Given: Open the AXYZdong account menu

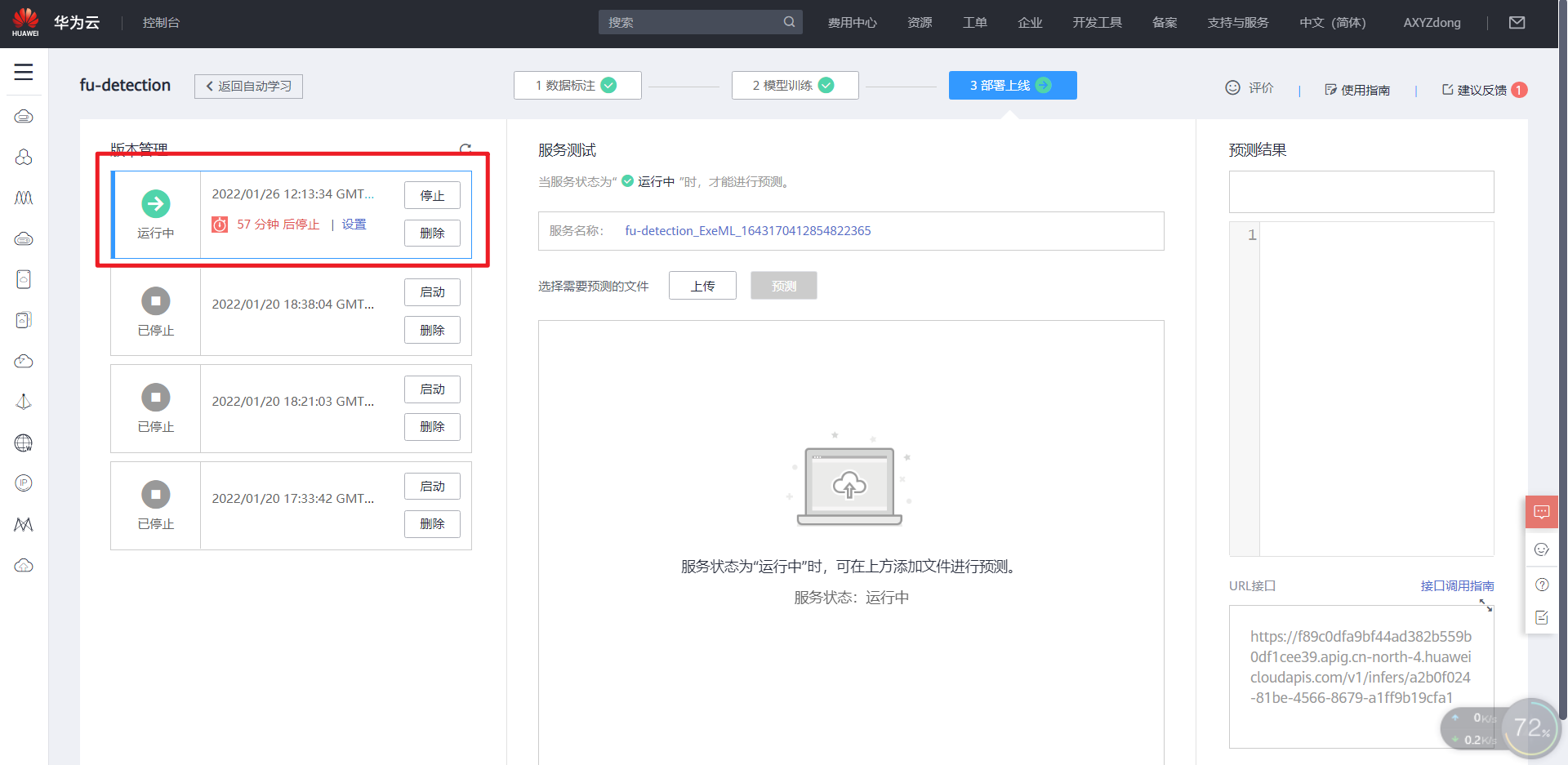Looking at the screenshot, I should click(1432, 23).
